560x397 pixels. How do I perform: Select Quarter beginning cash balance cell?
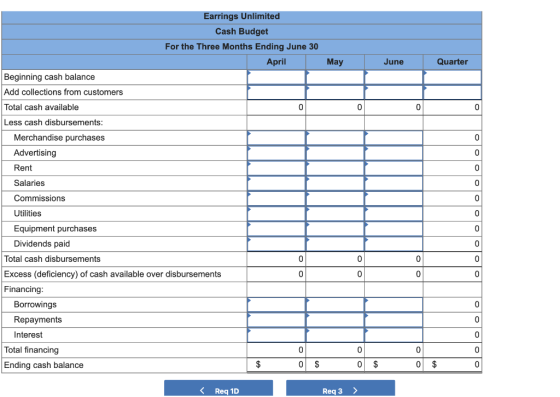(x=452, y=77)
